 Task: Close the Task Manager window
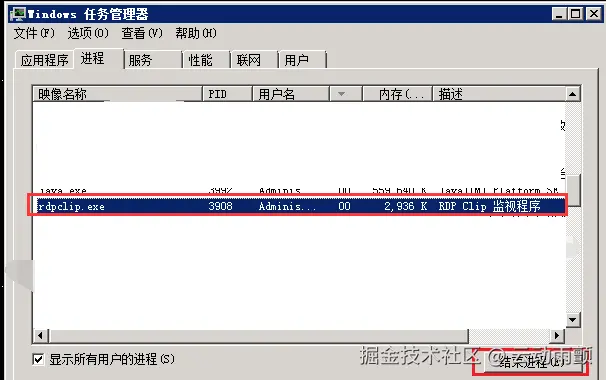coord(594,15)
